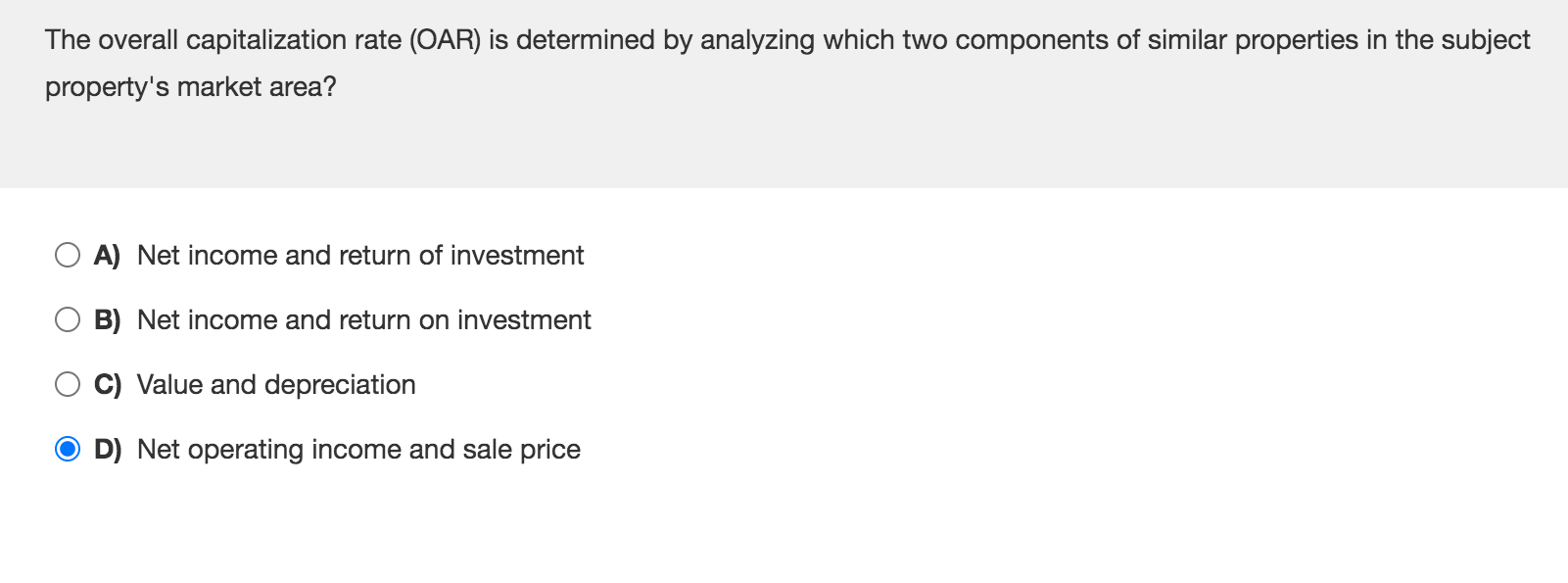The width and height of the screenshot is (1568, 583).
Task: Select radio button C
Action: pos(68,383)
